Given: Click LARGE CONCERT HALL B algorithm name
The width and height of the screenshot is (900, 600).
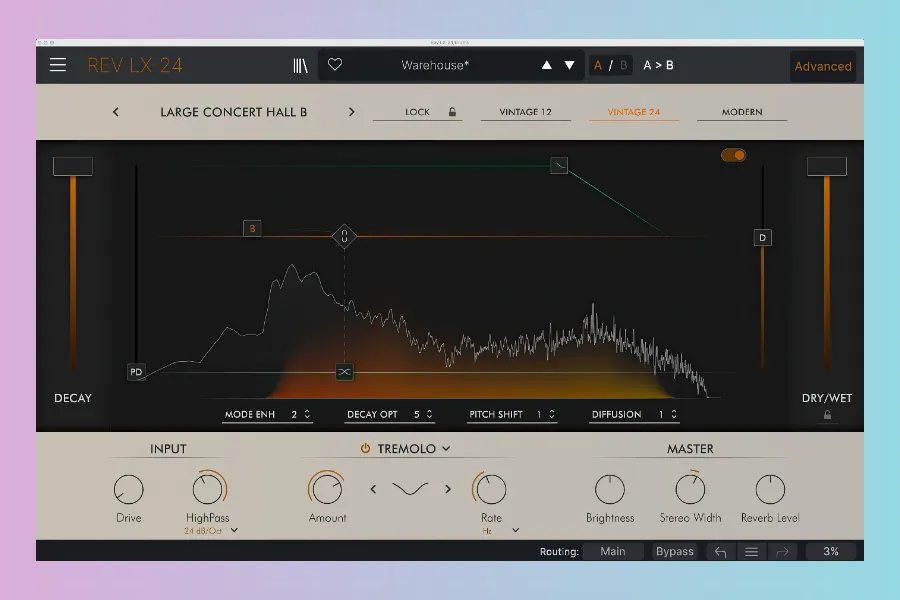Looking at the screenshot, I should (x=234, y=112).
